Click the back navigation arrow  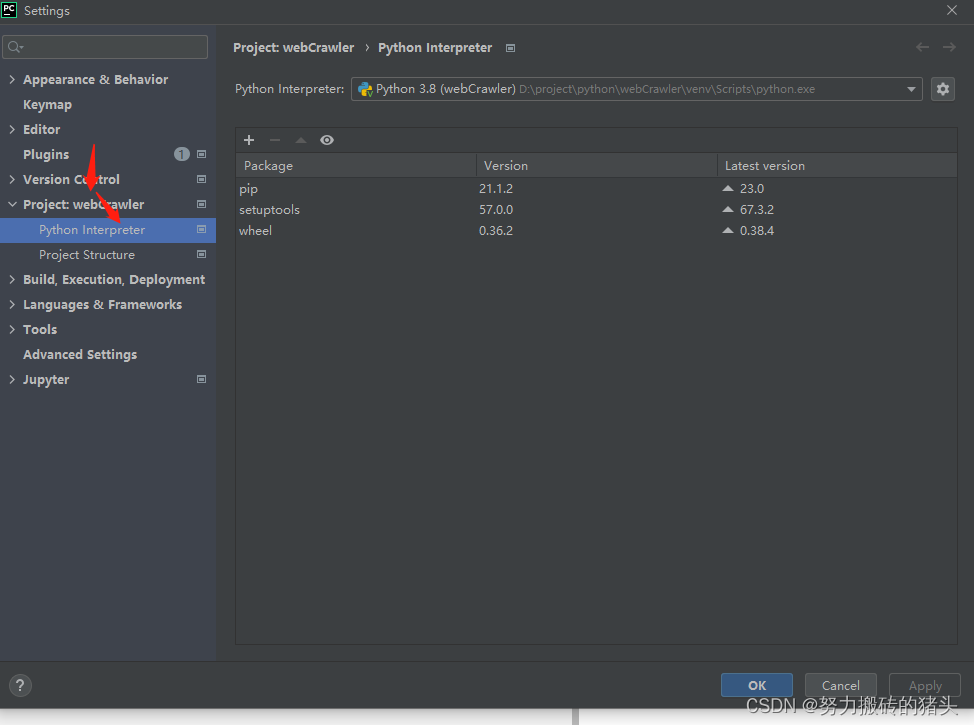click(x=922, y=47)
